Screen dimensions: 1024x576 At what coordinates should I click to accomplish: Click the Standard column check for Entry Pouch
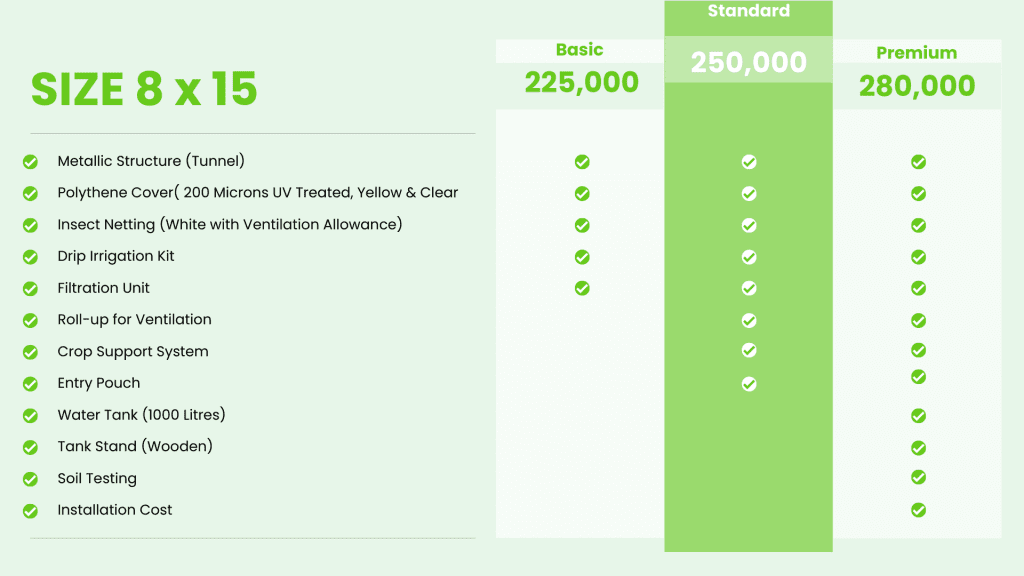click(x=749, y=384)
